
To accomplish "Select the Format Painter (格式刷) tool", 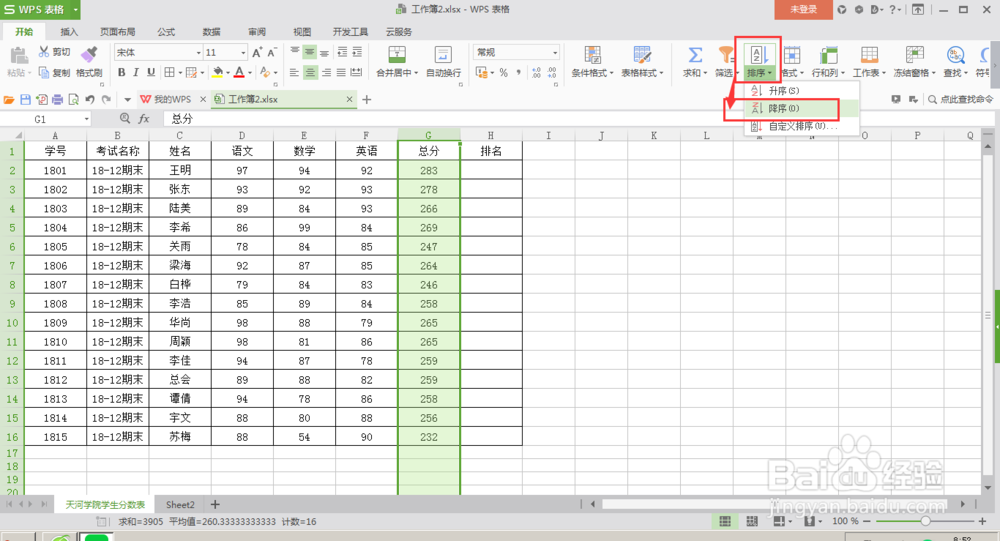I will point(89,61).
